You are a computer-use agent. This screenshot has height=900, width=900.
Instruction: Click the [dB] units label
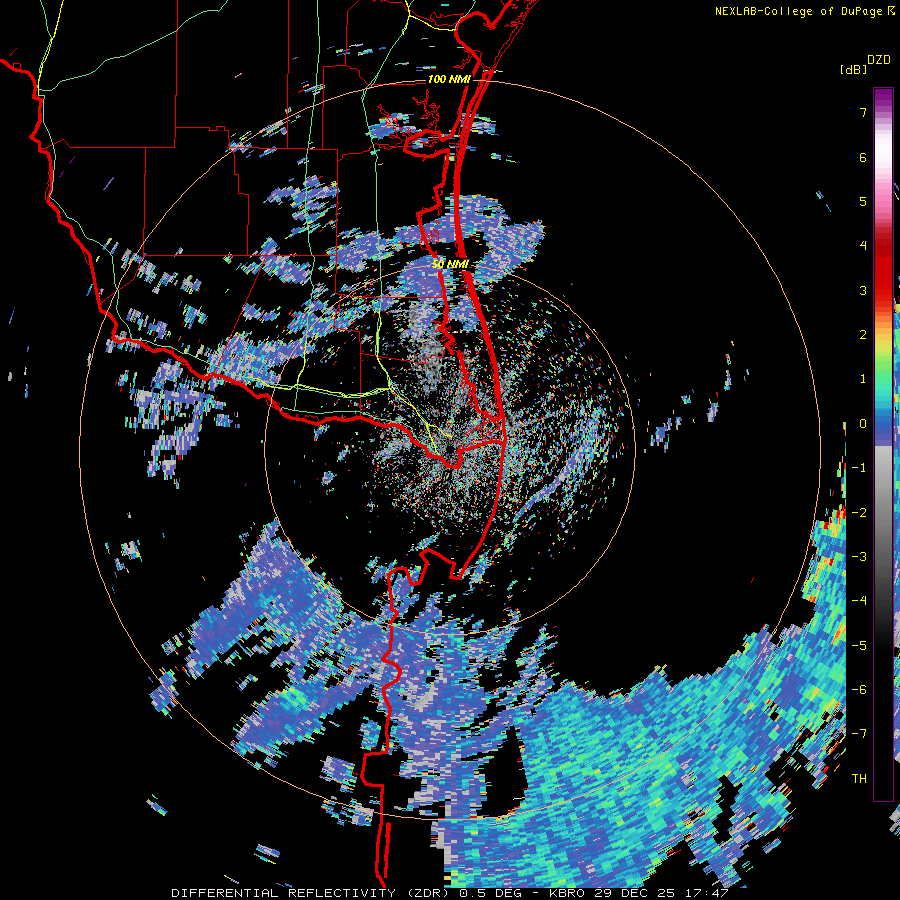(x=853, y=70)
